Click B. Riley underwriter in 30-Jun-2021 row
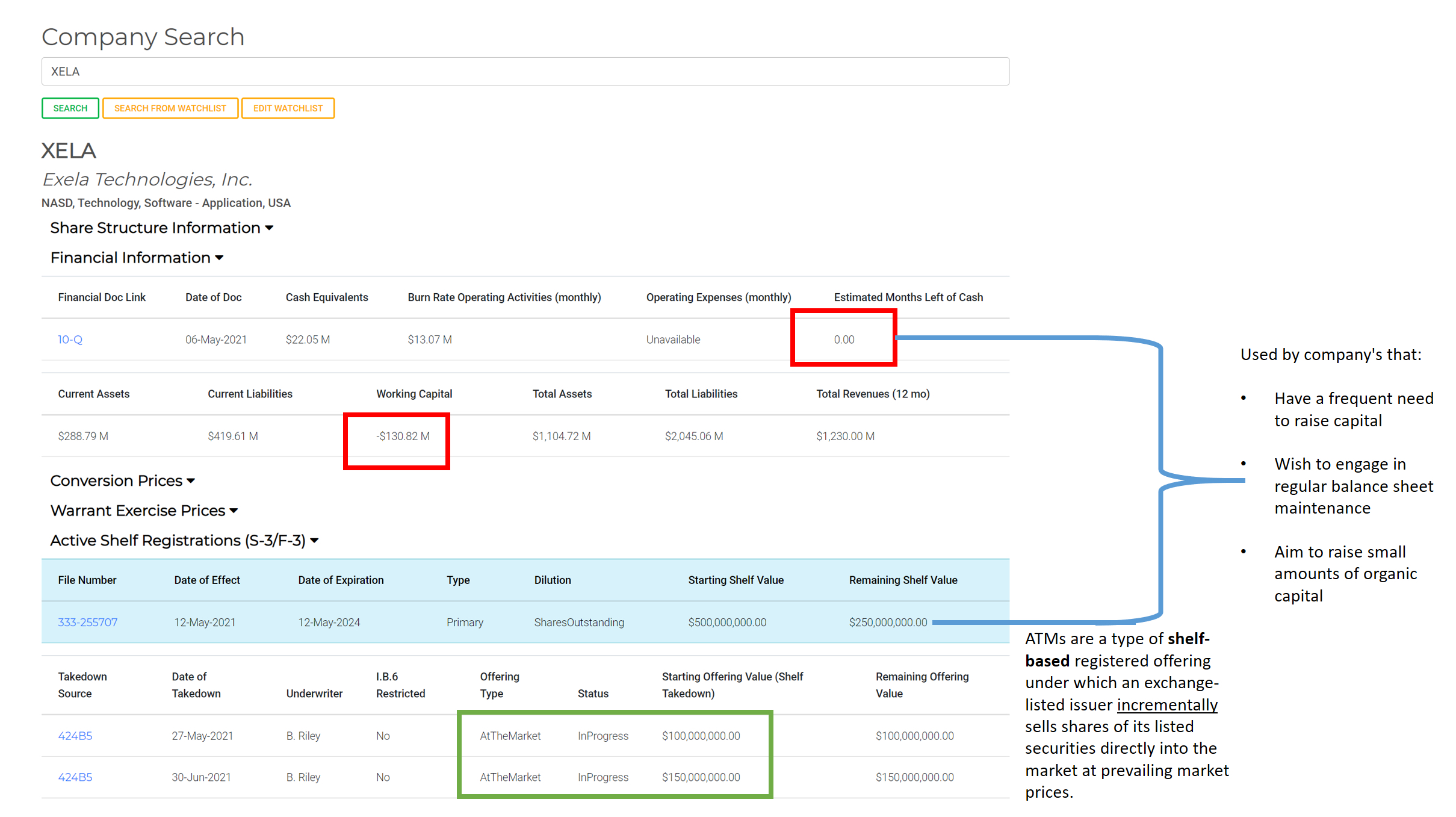 303,777
